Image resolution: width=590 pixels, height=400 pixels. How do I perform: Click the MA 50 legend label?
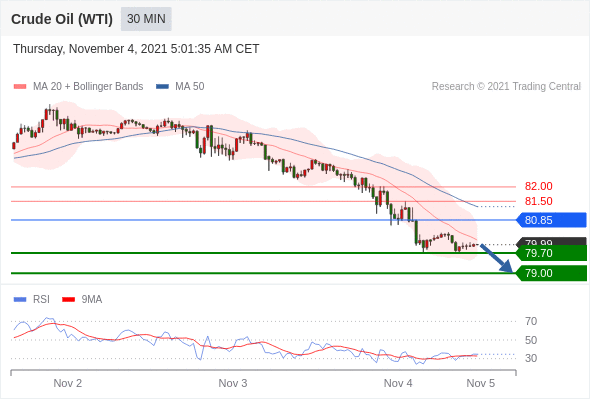pos(190,87)
